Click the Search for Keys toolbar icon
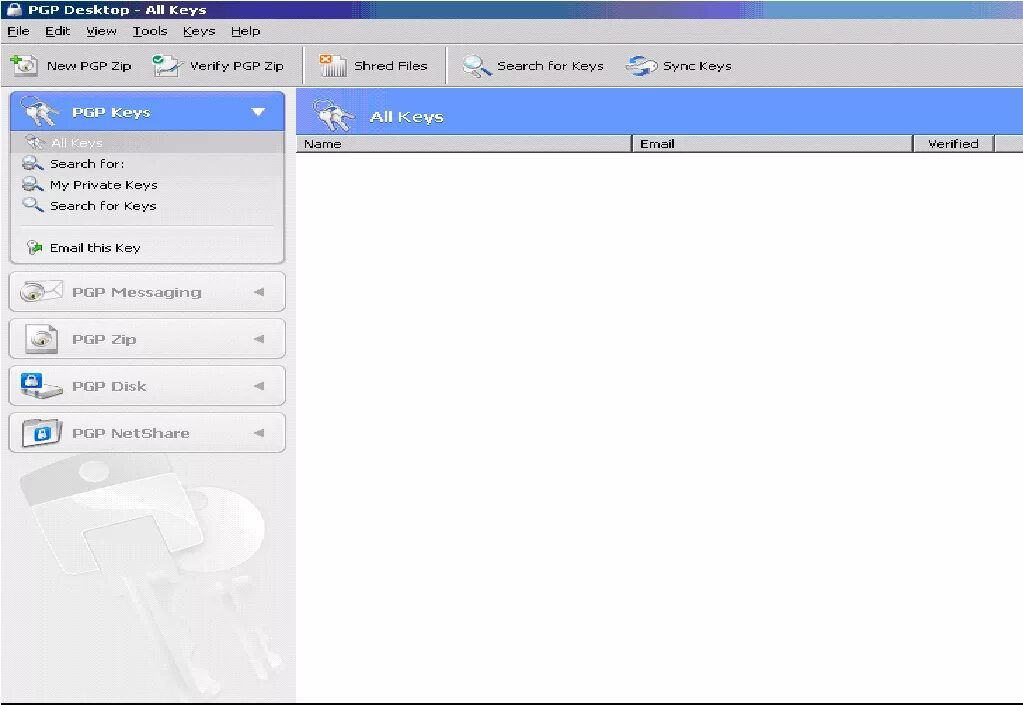The image size is (1023, 705). 477,66
